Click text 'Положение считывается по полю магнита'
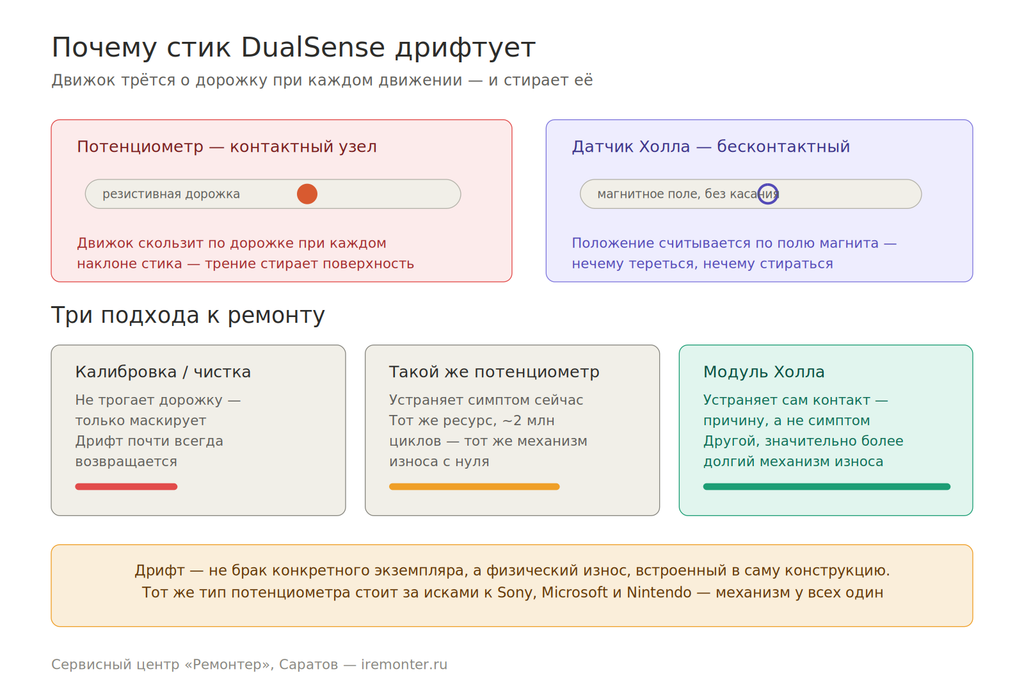 pos(725,243)
